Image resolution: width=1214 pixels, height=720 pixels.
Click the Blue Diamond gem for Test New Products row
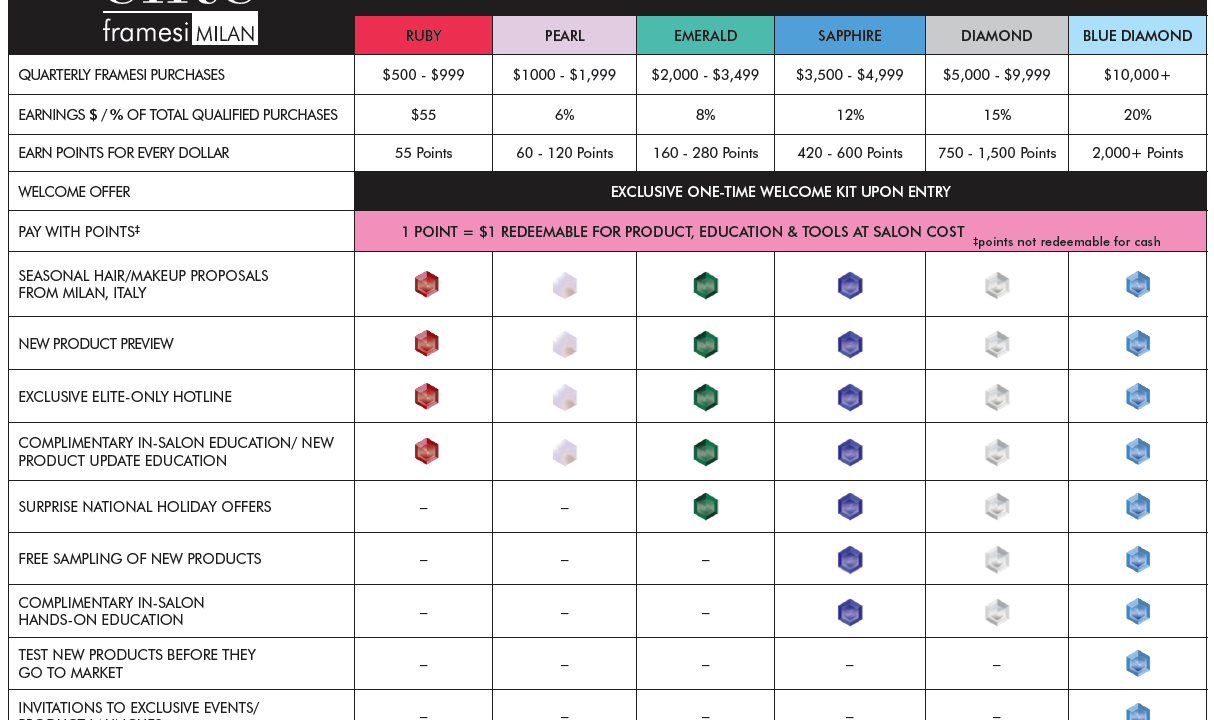tap(1138, 664)
